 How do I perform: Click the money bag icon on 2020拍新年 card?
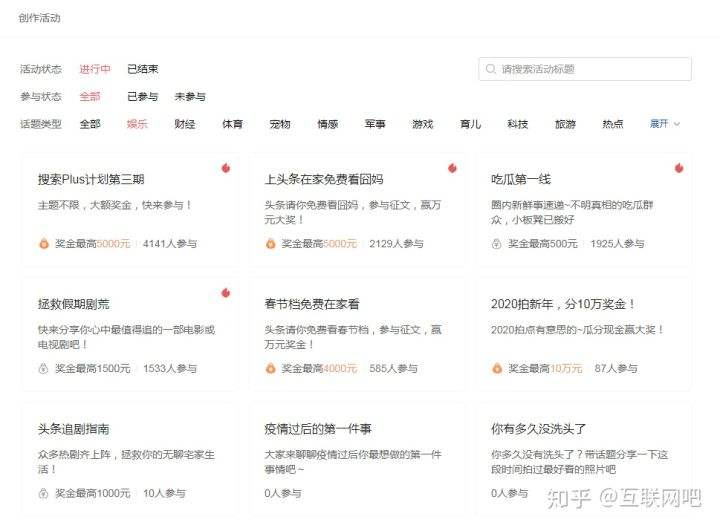pos(497,368)
